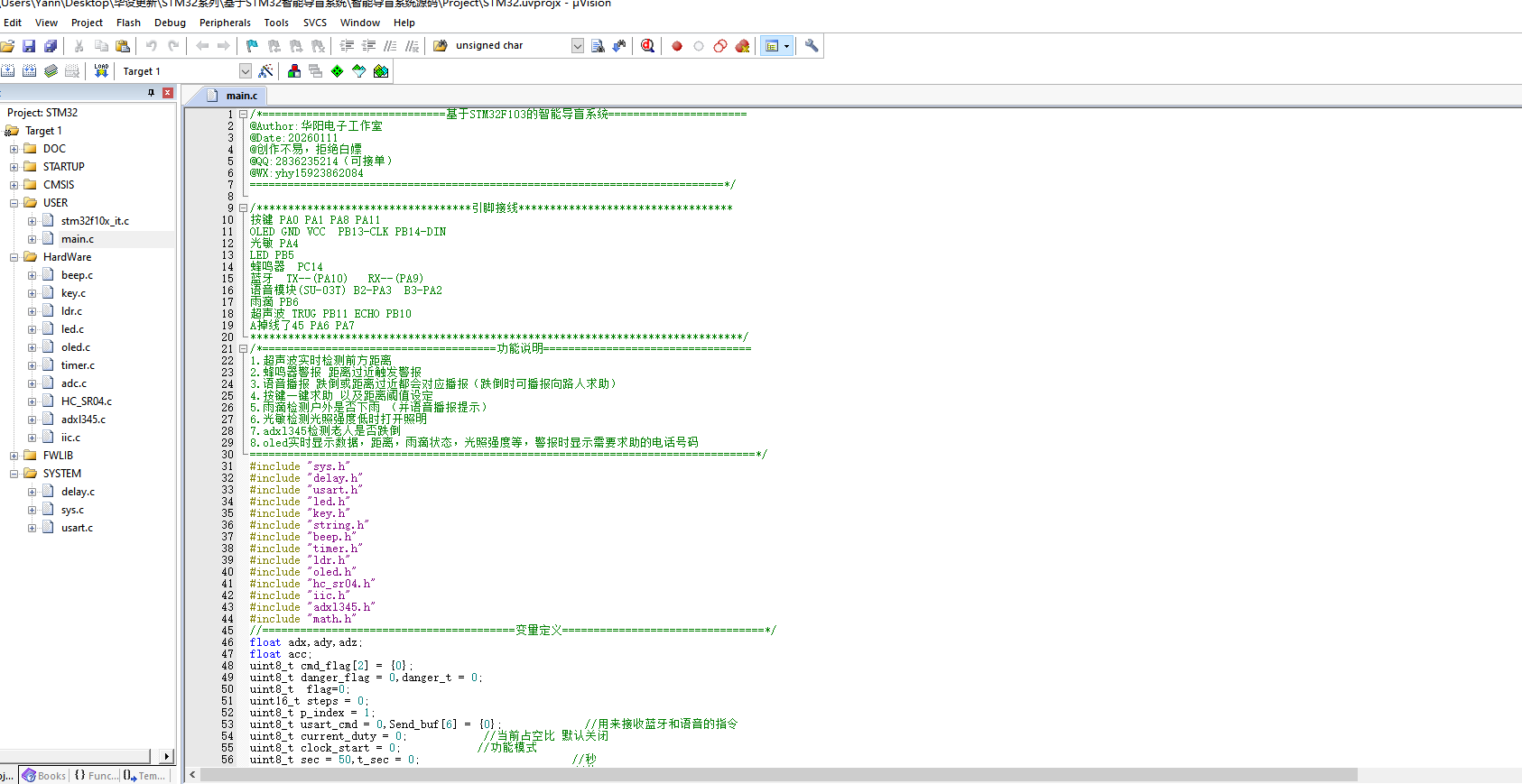Open the Find in Files icon
Viewport: 1522px width, 784px height.
441,46
